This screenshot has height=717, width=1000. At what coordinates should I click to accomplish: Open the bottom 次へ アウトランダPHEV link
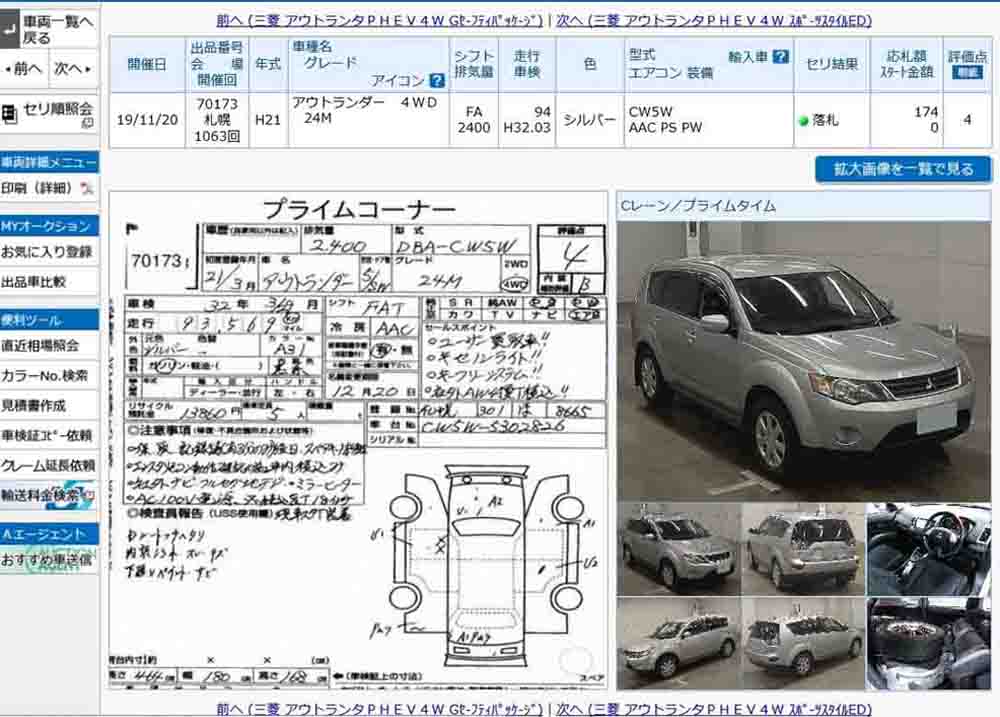coord(714,709)
